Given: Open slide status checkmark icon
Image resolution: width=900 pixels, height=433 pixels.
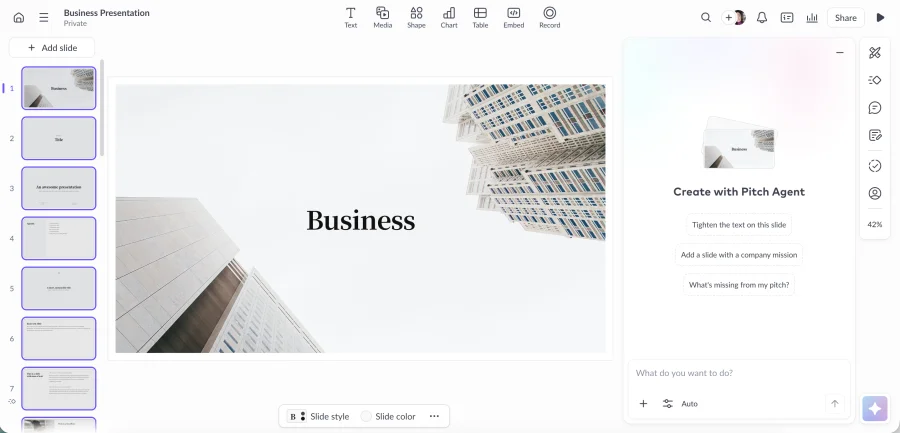Looking at the screenshot, I should coord(875,166).
